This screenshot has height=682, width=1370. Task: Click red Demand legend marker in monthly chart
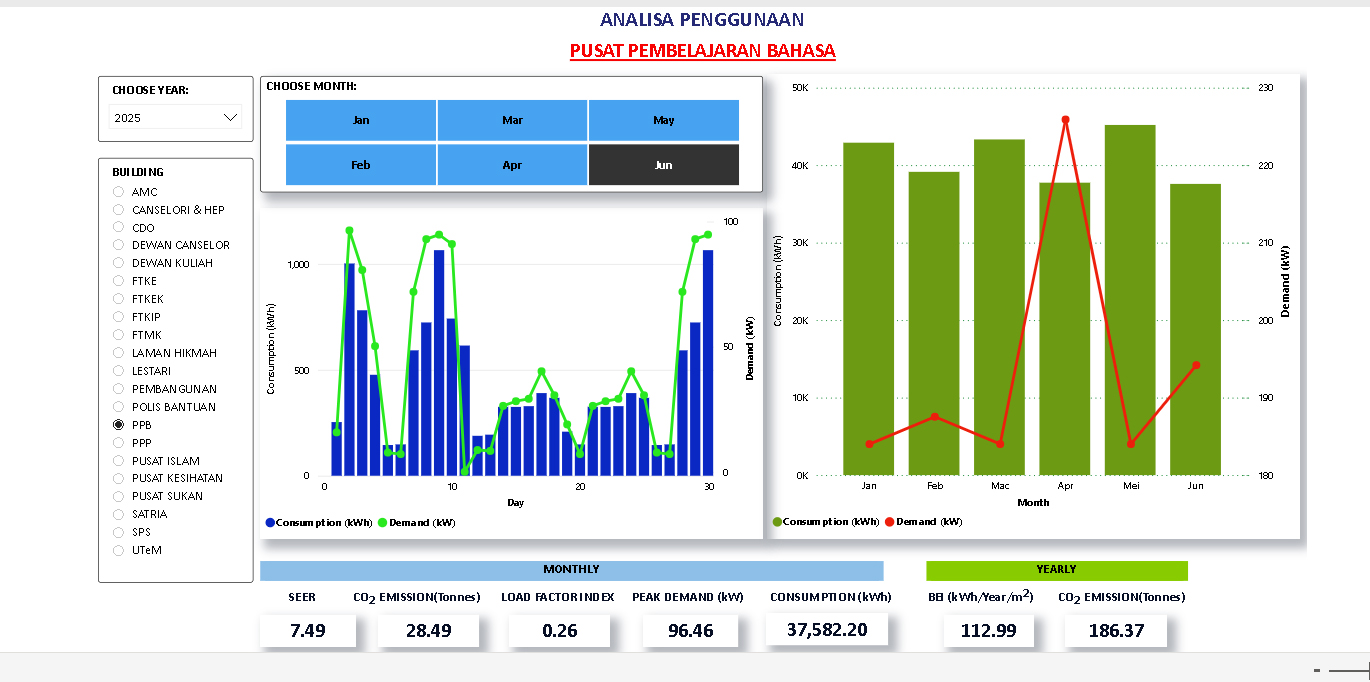click(889, 522)
